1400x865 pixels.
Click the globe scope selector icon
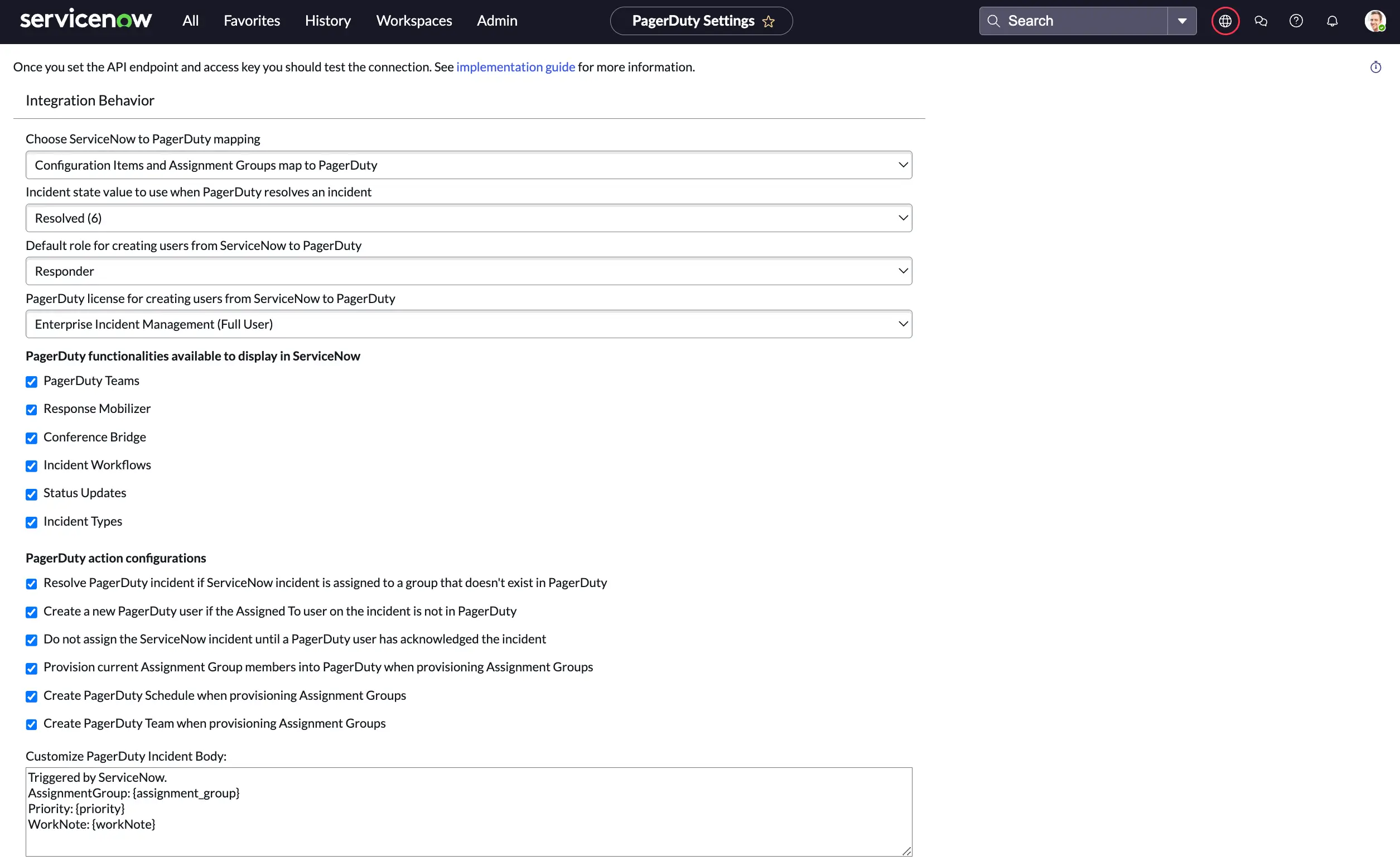click(x=1224, y=21)
